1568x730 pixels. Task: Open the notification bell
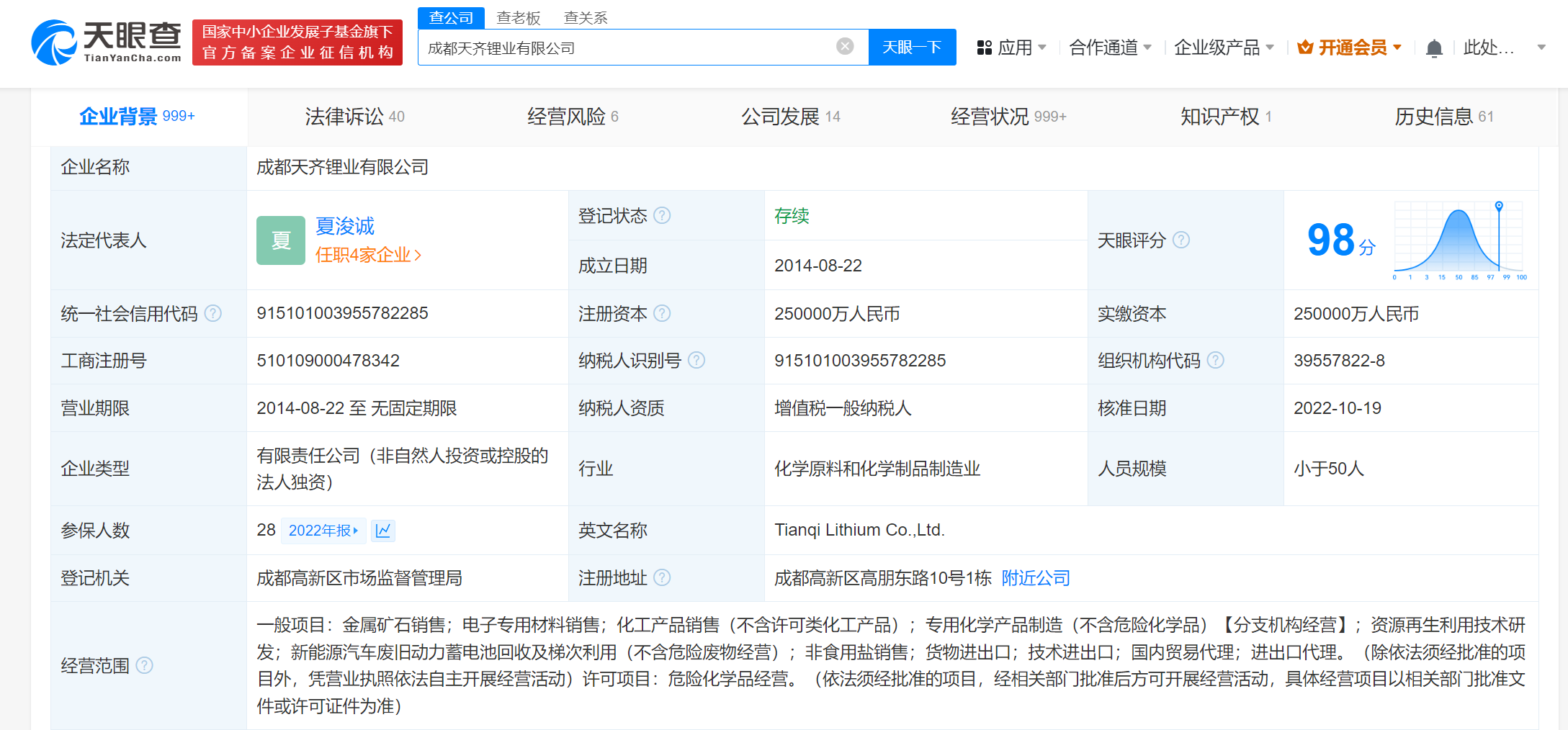[1433, 48]
